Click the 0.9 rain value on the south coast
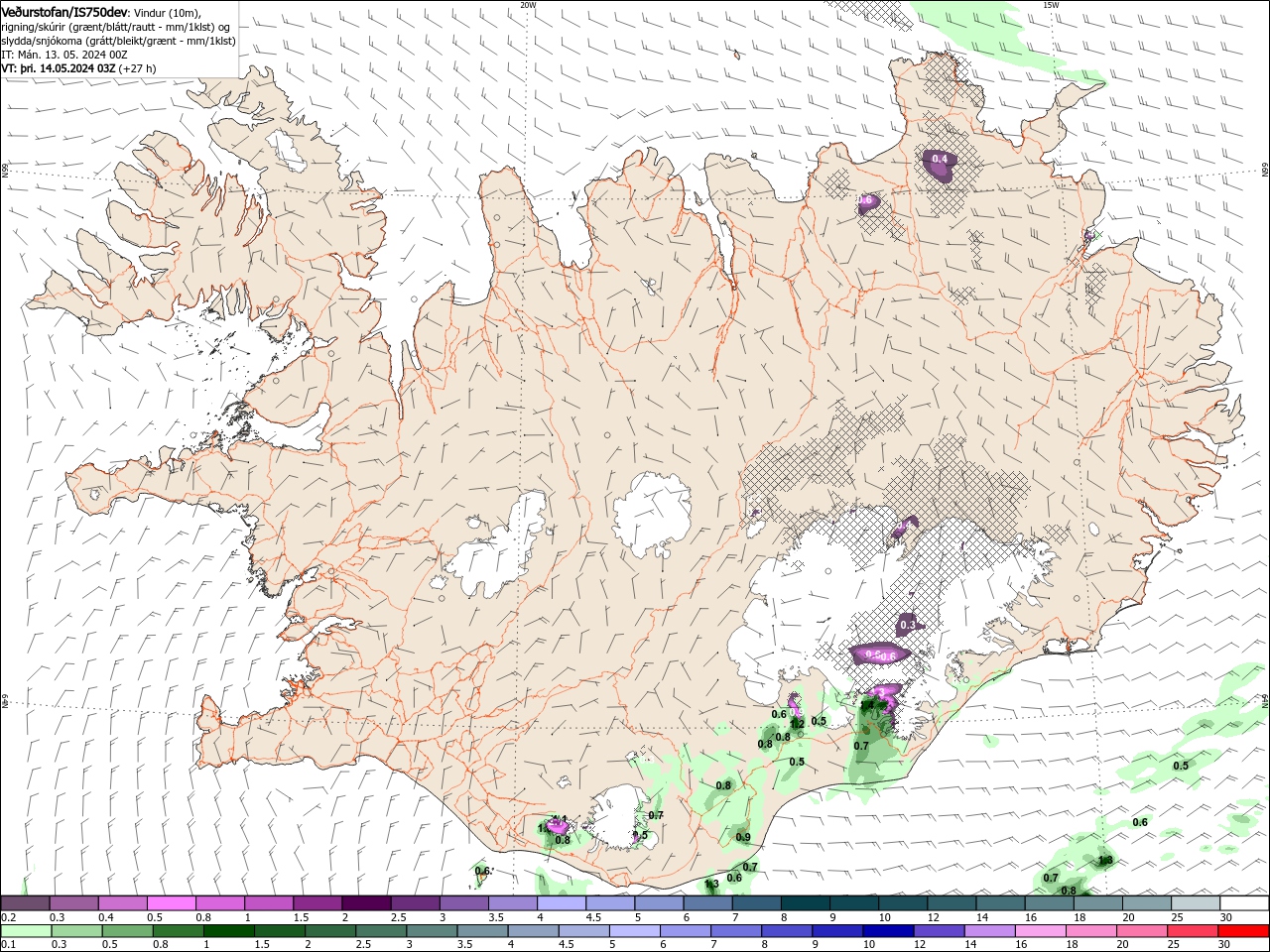Screen dimensions: 1270x952 tap(743, 837)
